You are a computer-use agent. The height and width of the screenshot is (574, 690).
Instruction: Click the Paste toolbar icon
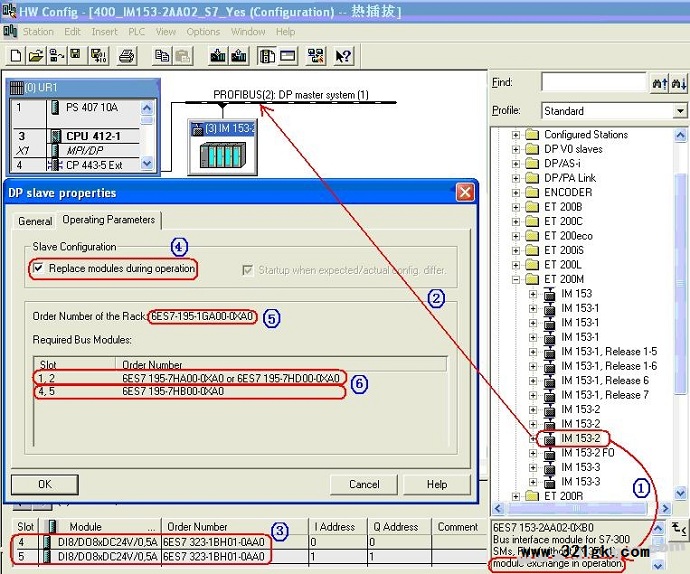(182, 56)
